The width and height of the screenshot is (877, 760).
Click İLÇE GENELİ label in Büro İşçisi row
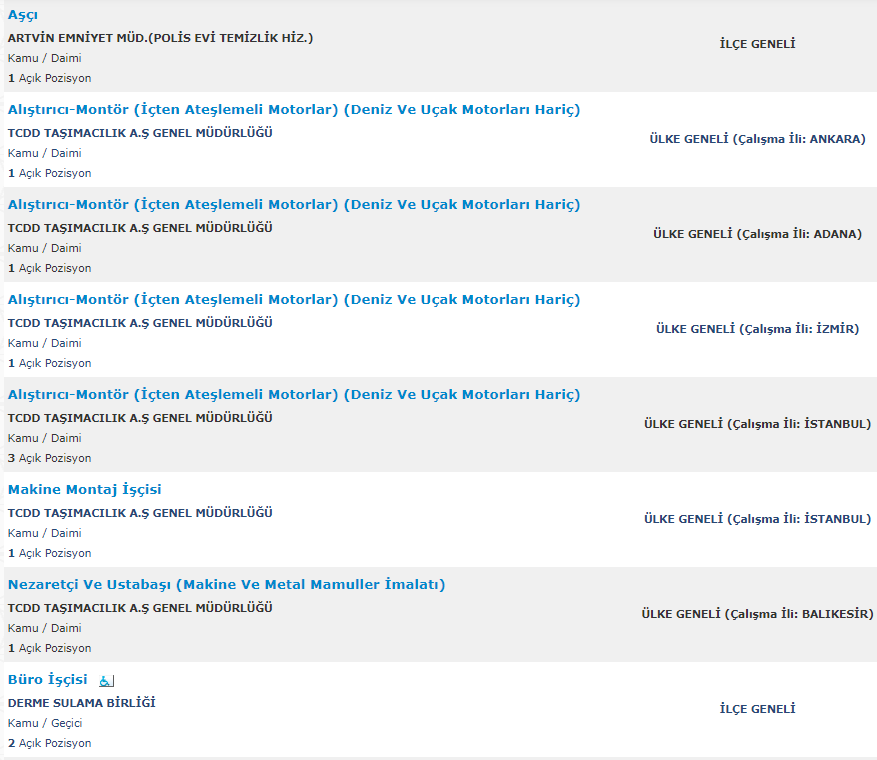point(757,709)
